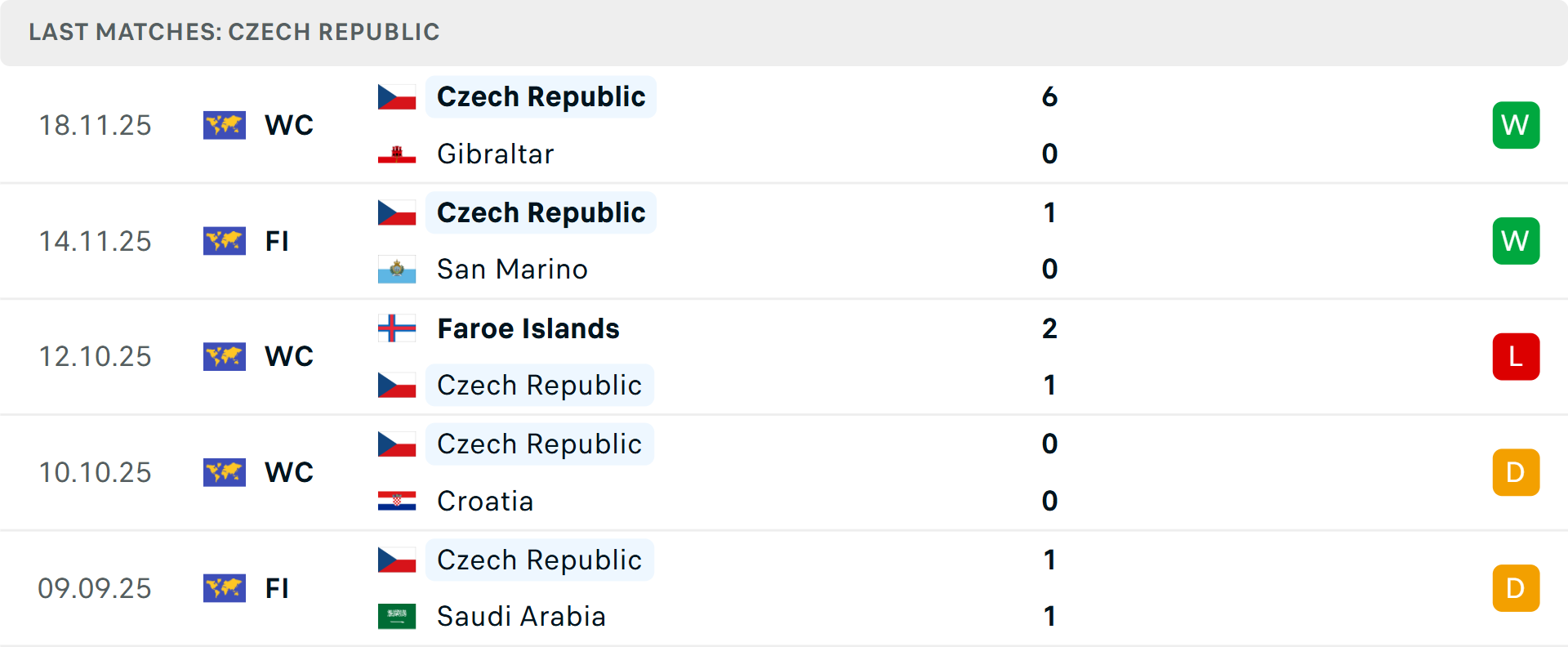Click the 12.10.25 match date

[x=95, y=357]
